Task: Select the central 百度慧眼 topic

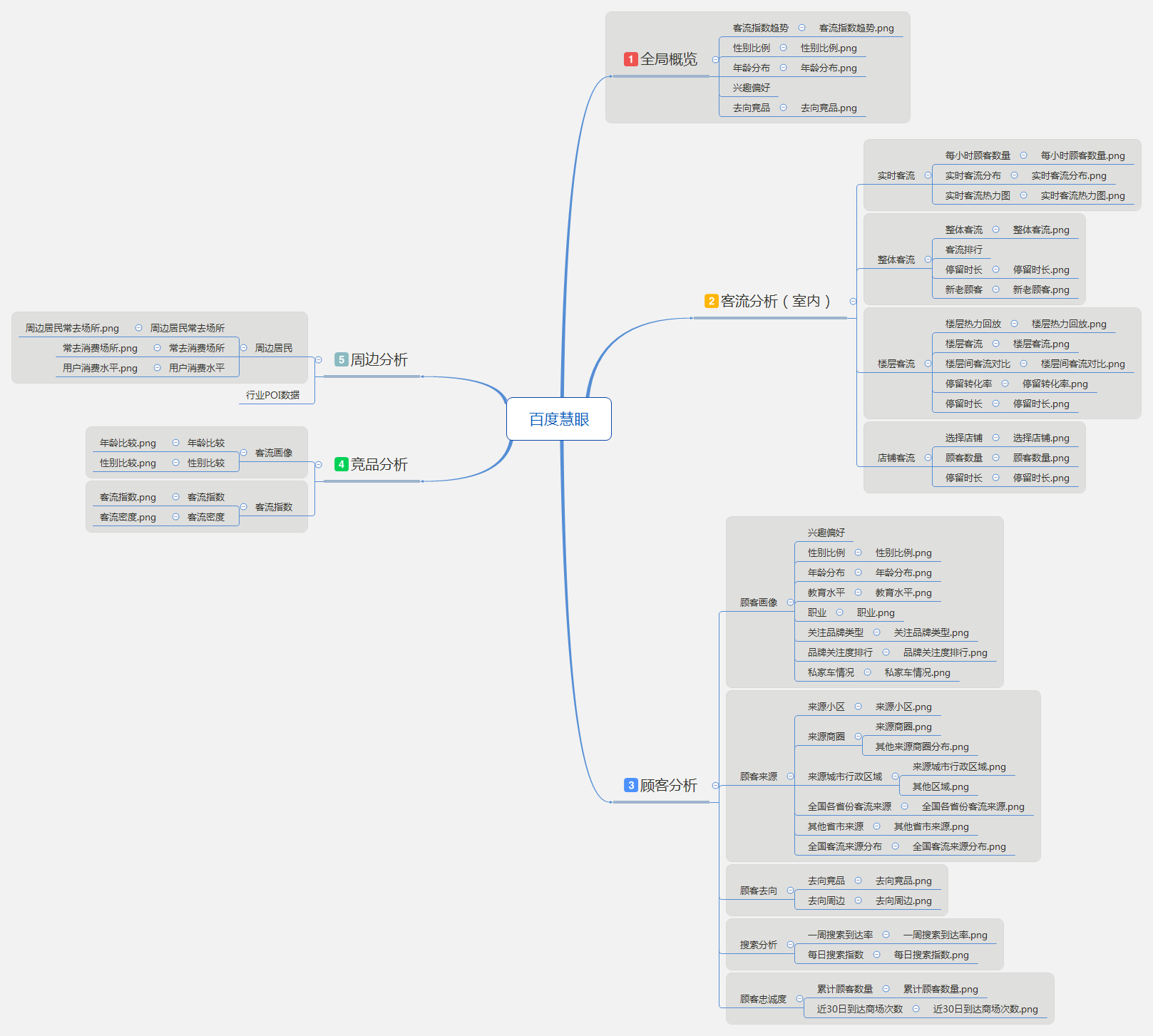Action: pos(559,419)
